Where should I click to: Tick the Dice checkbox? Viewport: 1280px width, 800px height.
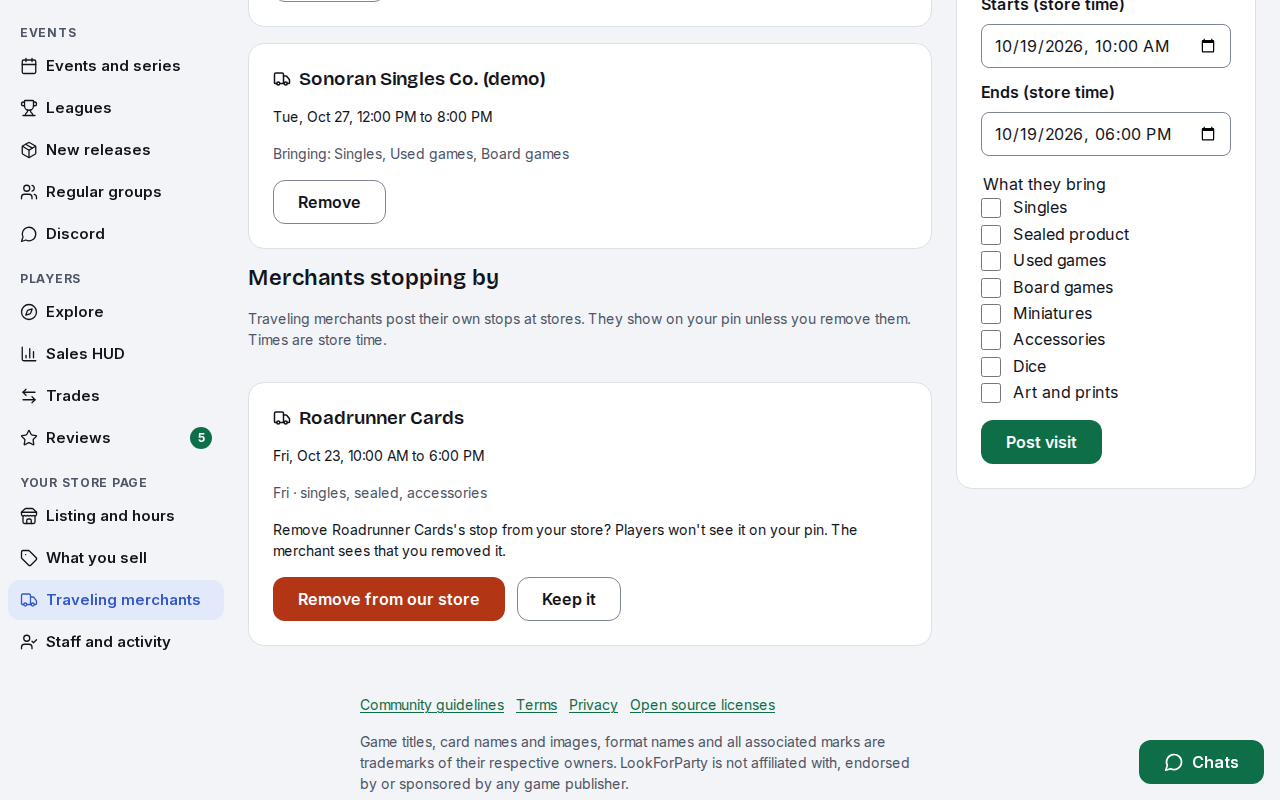click(991, 367)
